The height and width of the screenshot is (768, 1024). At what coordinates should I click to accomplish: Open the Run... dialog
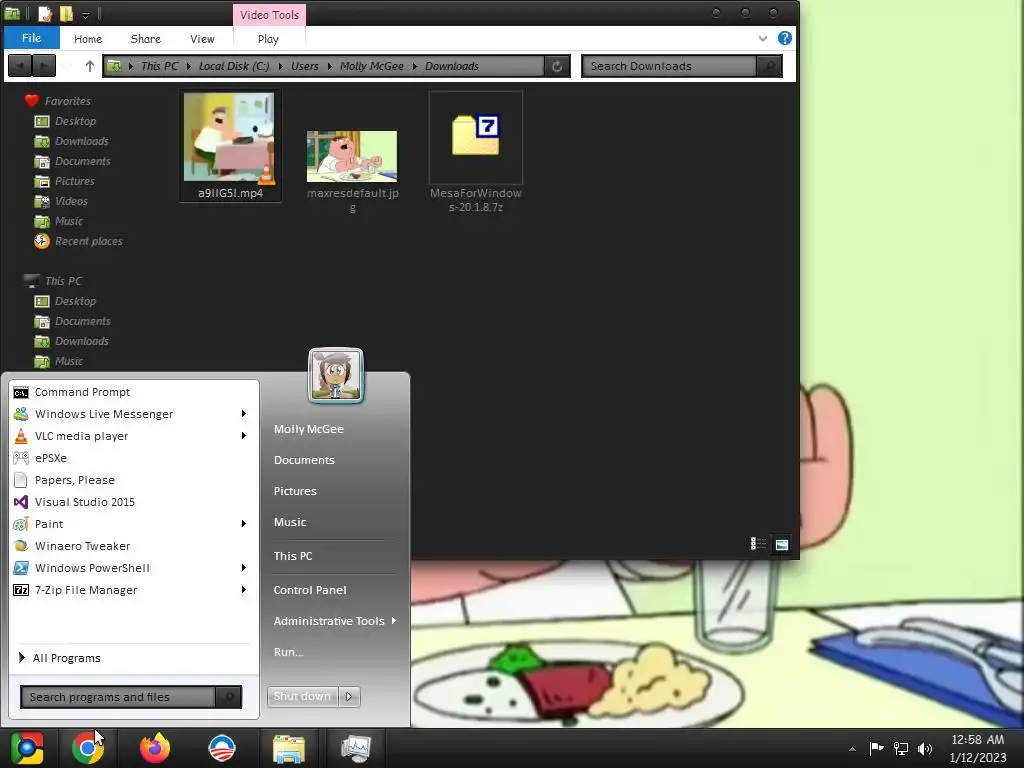pyautogui.click(x=289, y=652)
